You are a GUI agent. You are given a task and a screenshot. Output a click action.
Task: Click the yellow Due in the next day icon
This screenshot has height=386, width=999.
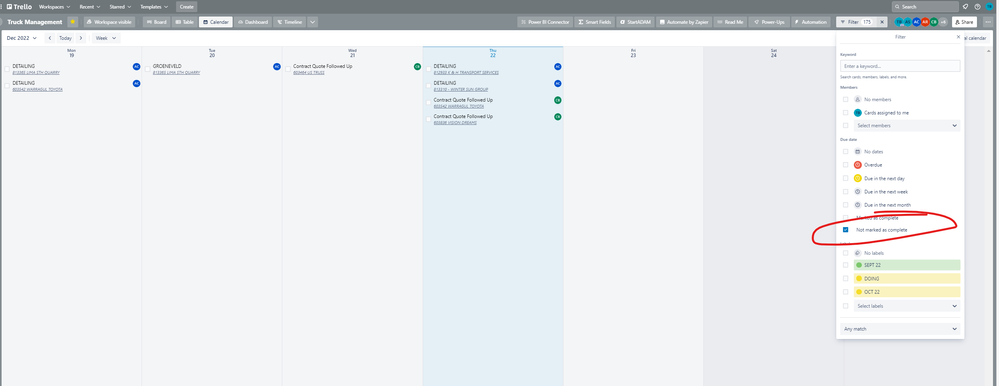coord(858,178)
